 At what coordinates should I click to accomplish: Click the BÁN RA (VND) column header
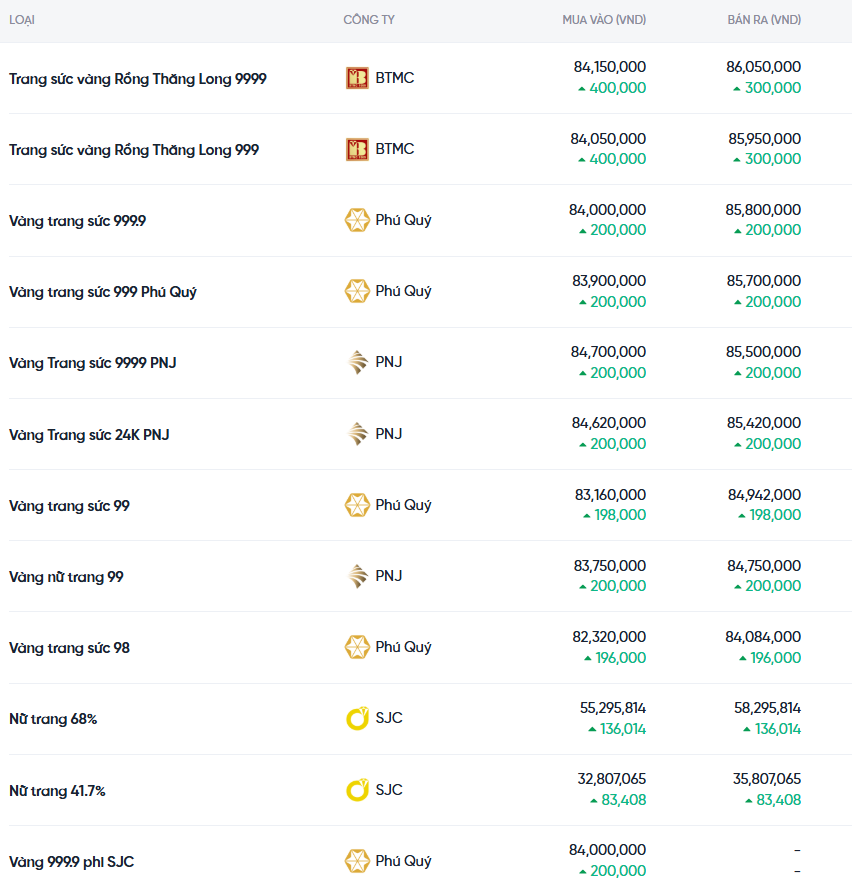764,20
